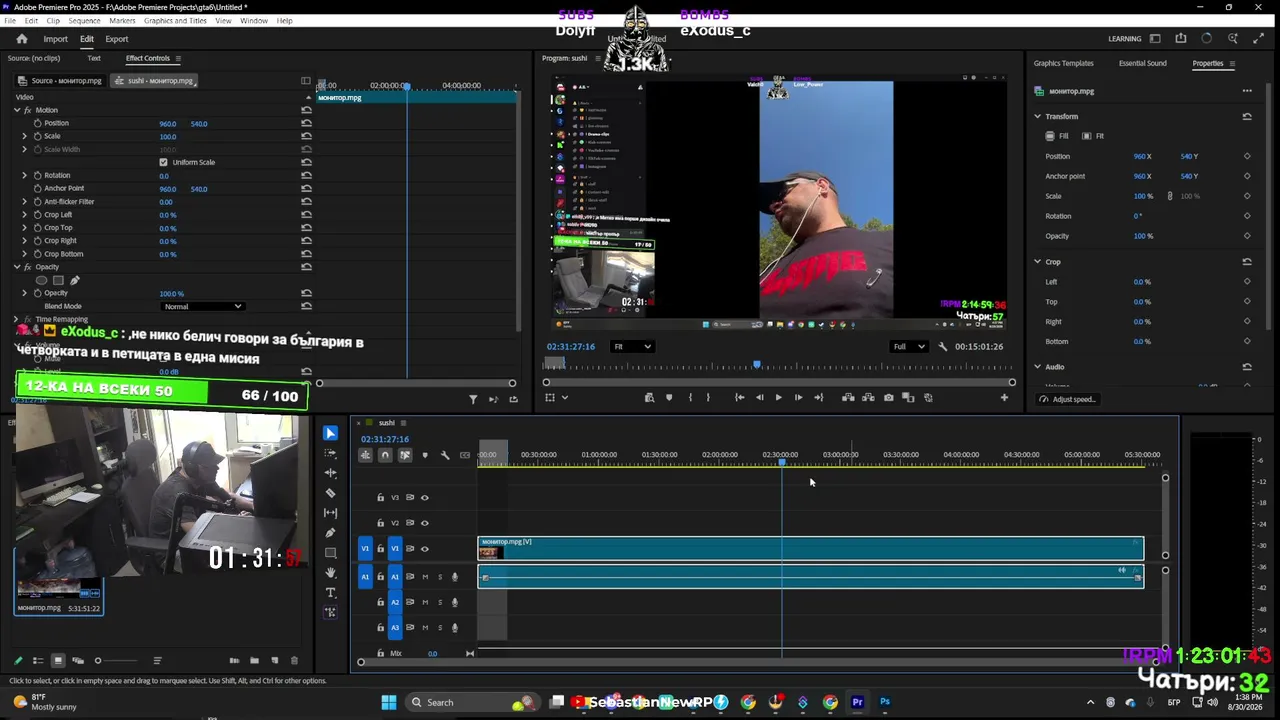Open the Program monitor button editor plus

click(x=1004, y=398)
